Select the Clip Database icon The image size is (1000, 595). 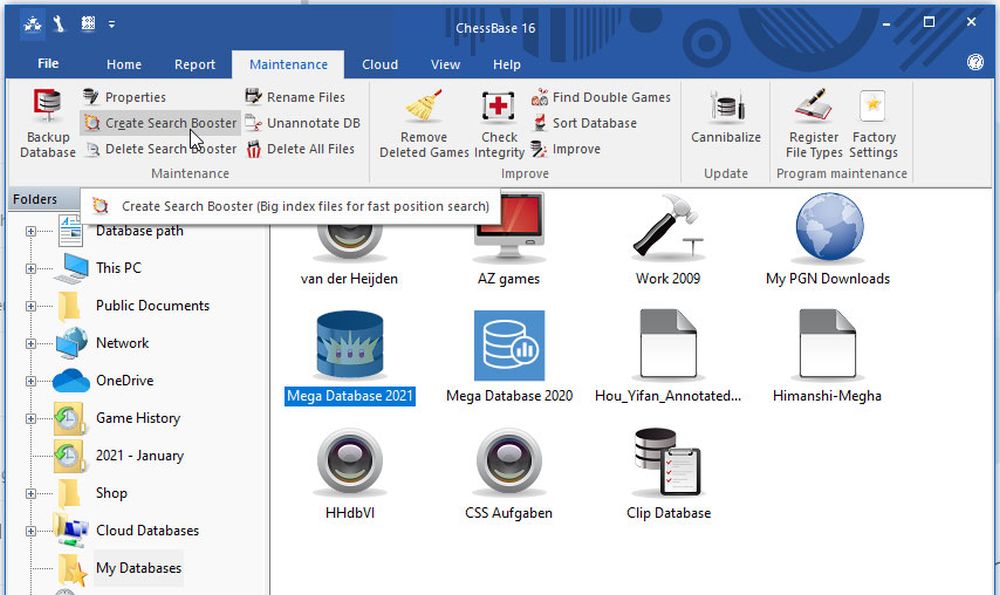(x=668, y=463)
